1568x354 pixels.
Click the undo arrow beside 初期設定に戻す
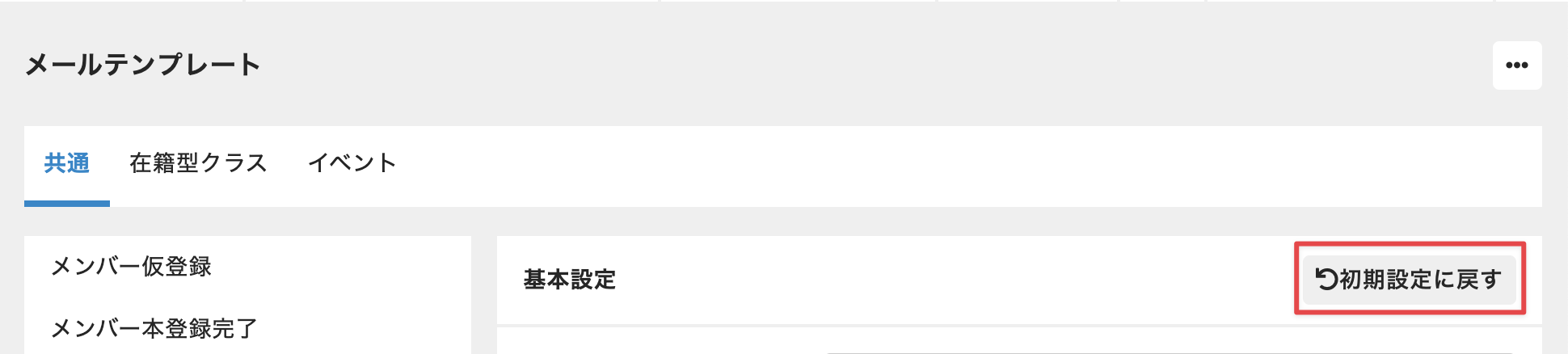[1326, 279]
